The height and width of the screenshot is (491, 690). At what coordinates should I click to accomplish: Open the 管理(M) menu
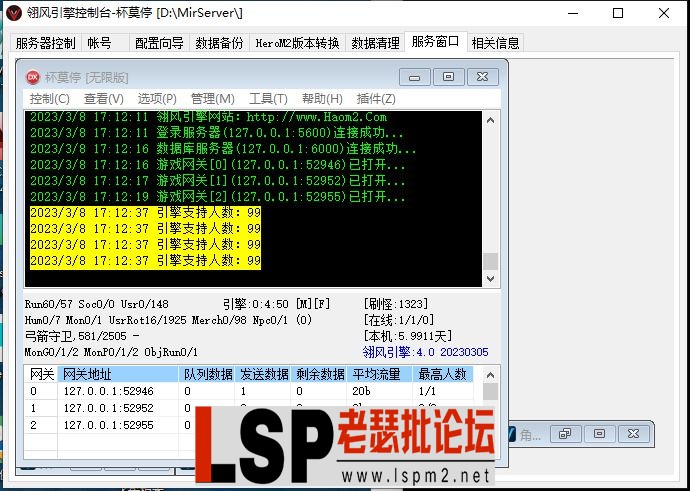point(213,99)
